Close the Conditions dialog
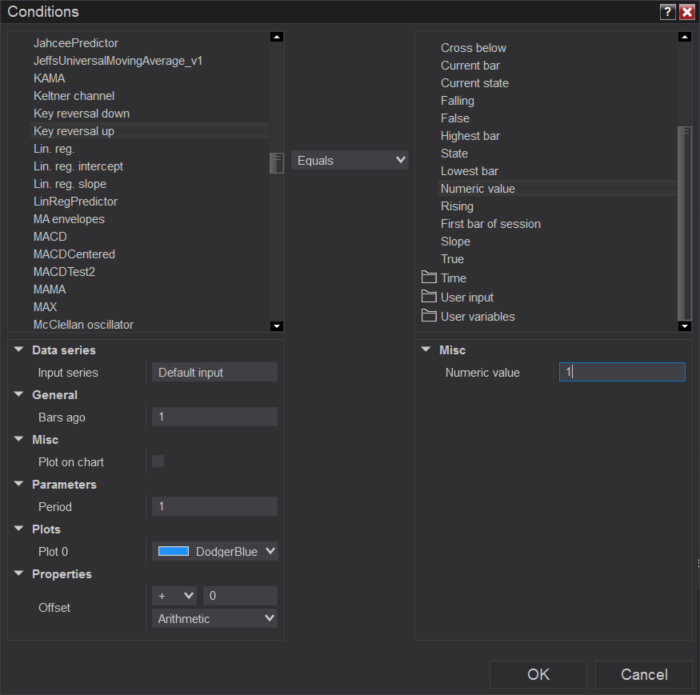This screenshot has height=695, width=700. tap(687, 12)
